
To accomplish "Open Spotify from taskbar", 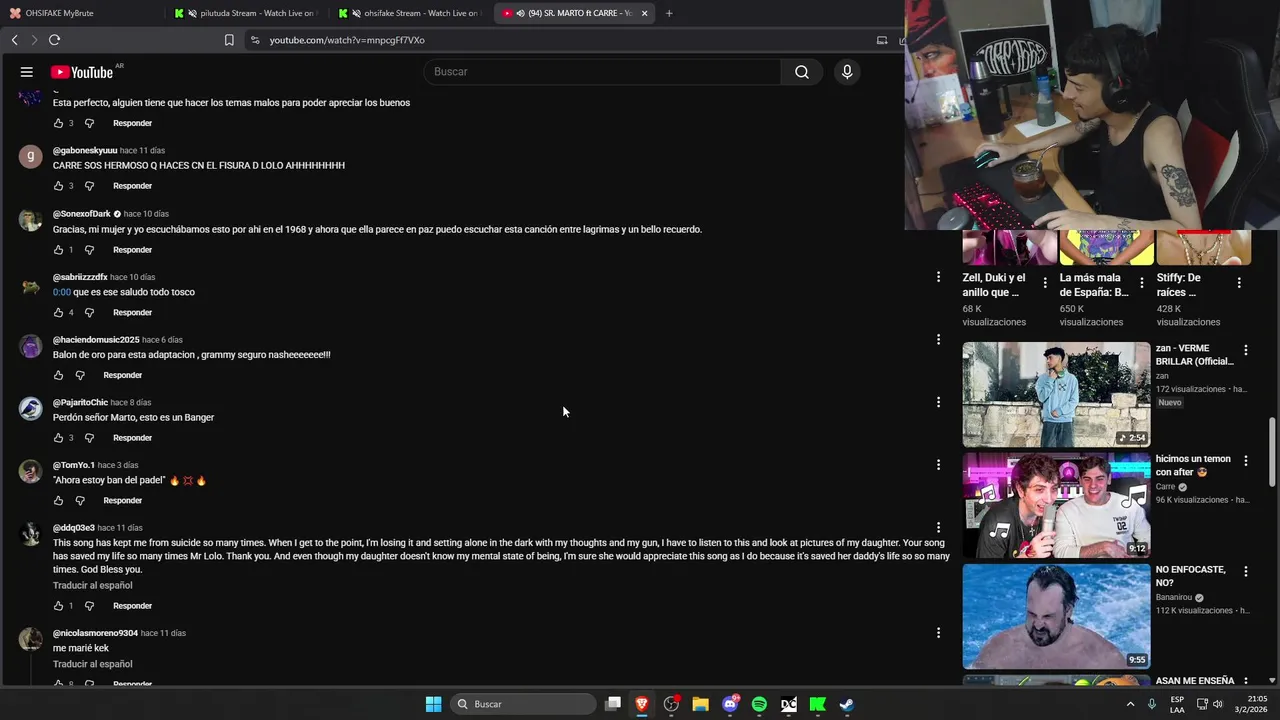I will coord(760,704).
